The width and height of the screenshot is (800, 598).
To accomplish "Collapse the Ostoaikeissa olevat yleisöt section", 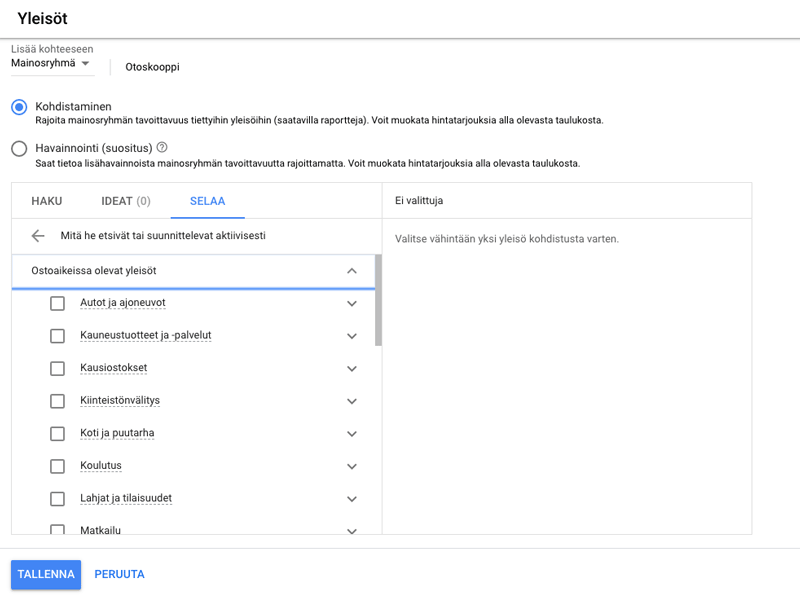I will [x=352, y=270].
